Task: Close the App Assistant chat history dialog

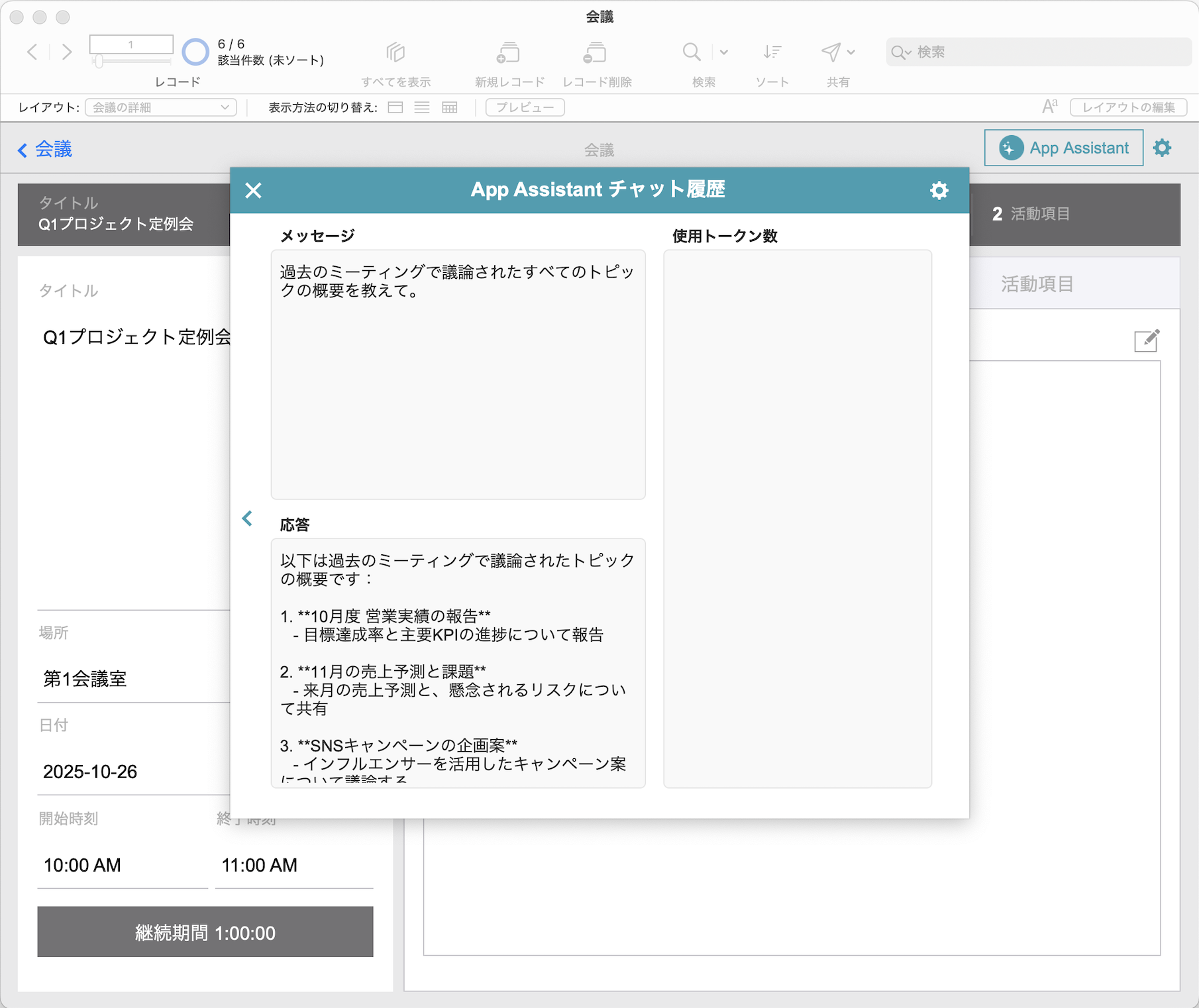Action: (253, 191)
